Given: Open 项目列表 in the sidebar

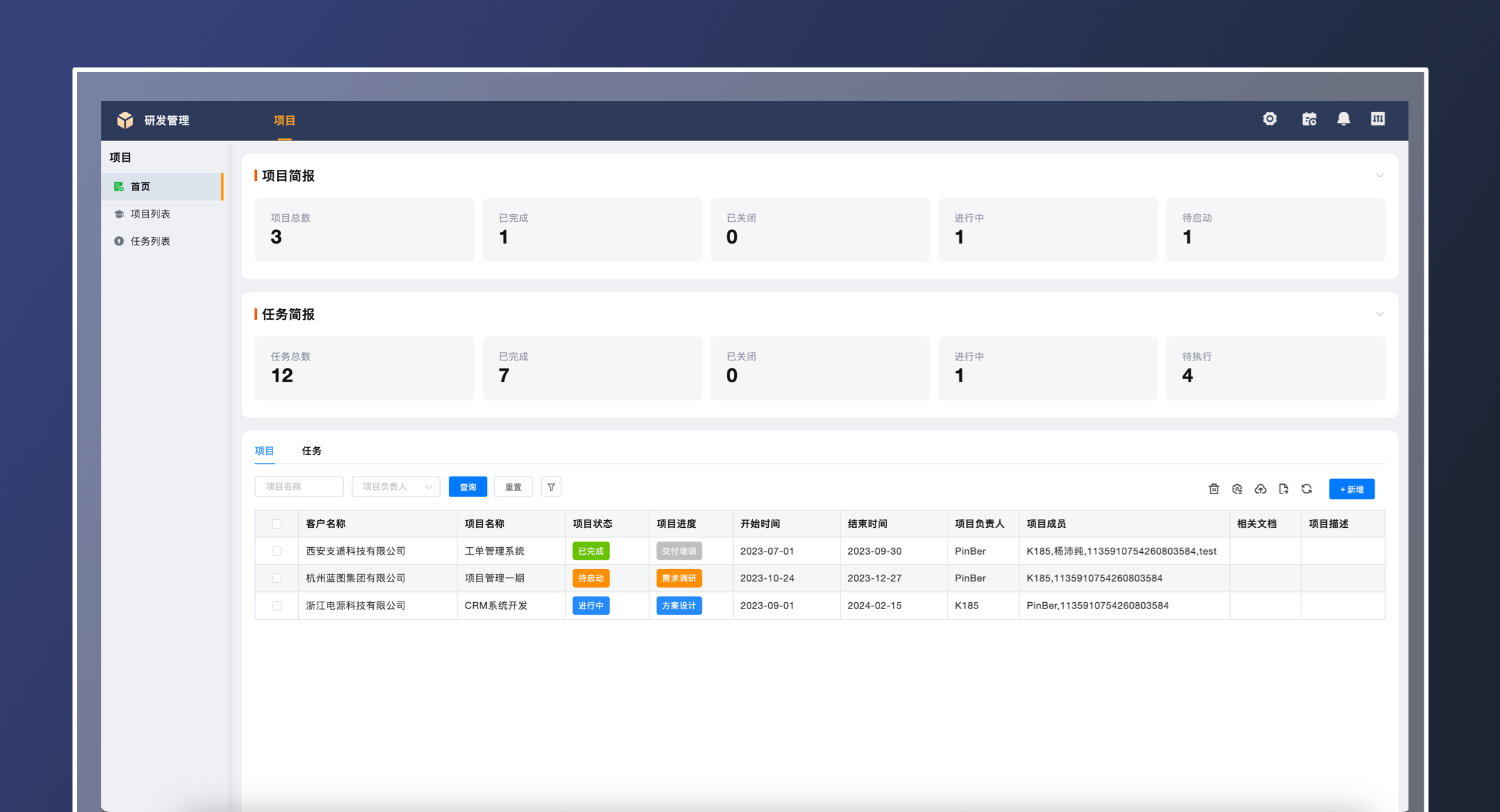Looking at the screenshot, I should 150,214.
